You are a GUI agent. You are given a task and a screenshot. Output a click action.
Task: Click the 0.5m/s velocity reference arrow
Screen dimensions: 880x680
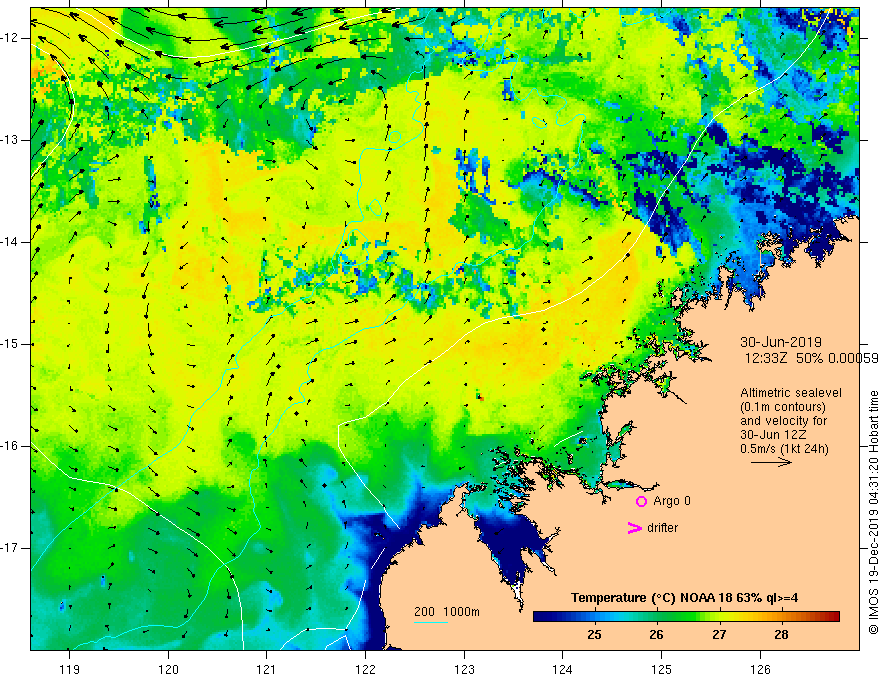pyautogui.click(x=772, y=462)
